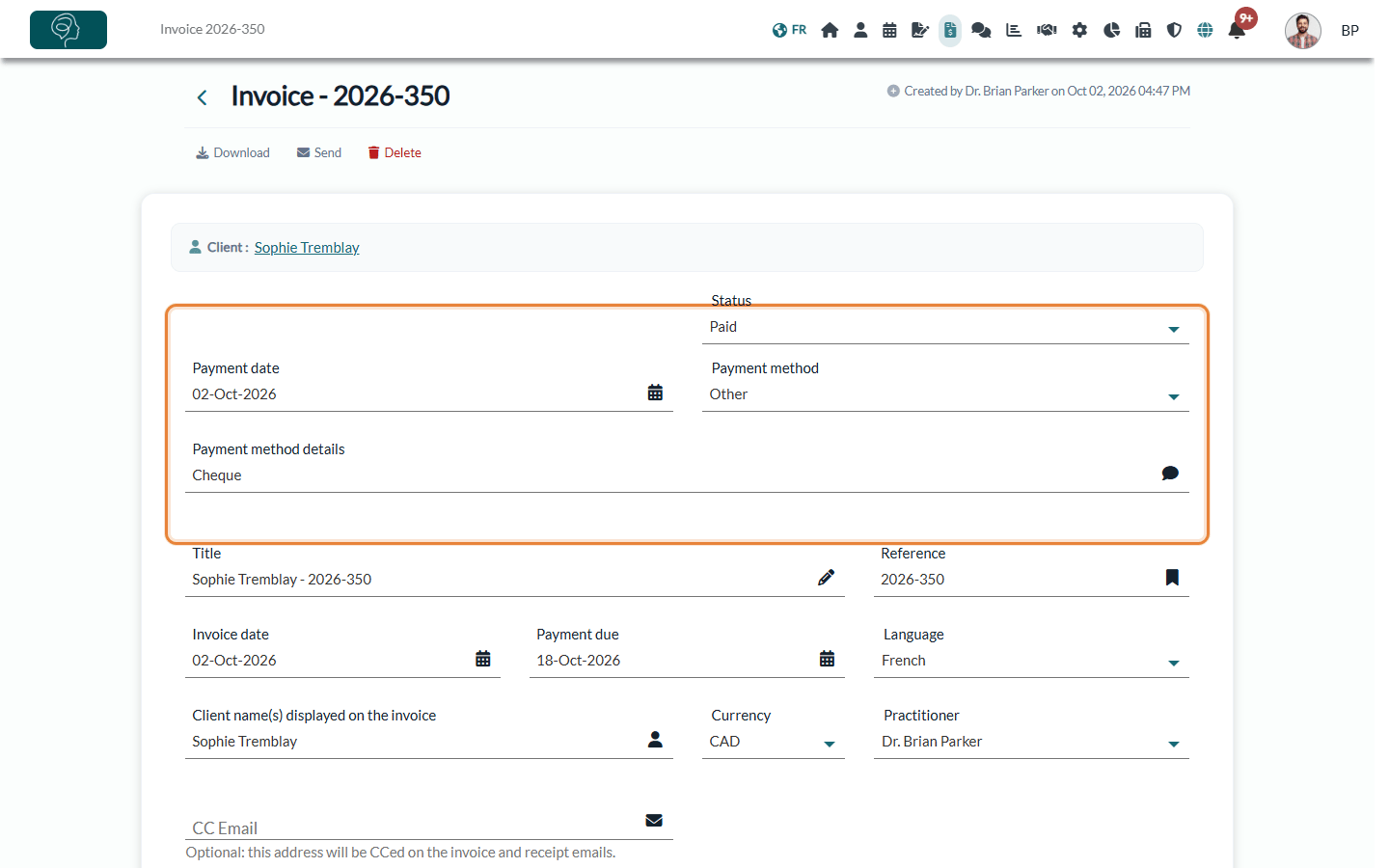Image resolution: width=1389 pixels, height=868 pixels.
Task: Open the invoices dollar document icon
Action: point(950,30)
